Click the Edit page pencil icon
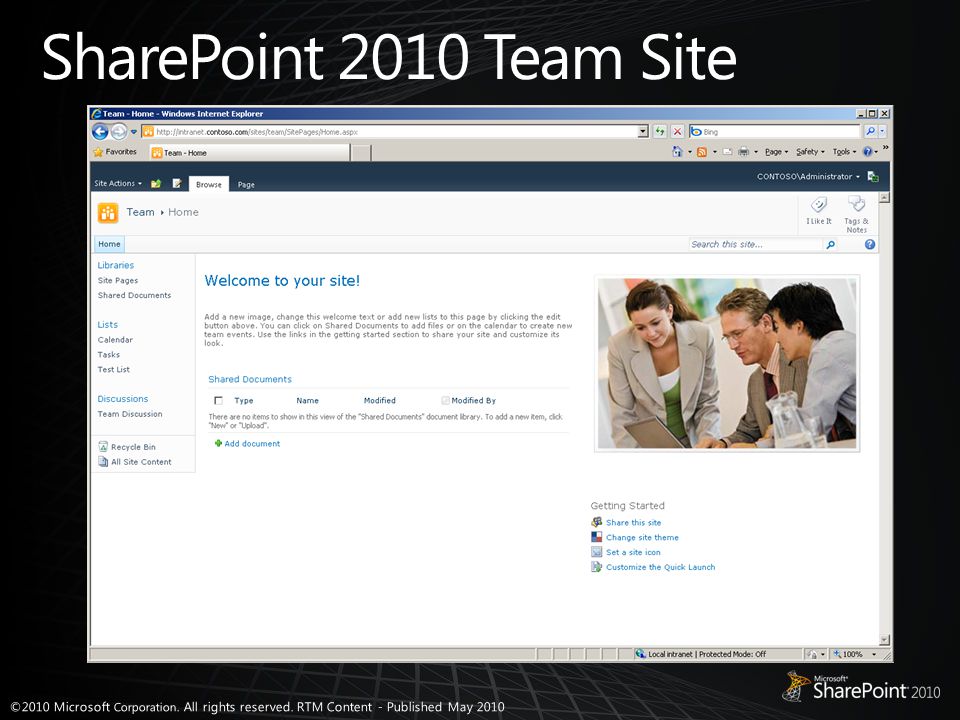 [177, 184]
